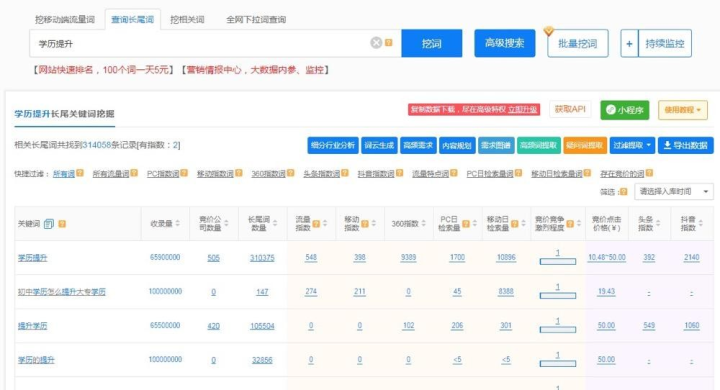Click the 批量挖词 button
The height and width of the screenshot is (390, 720).
(578, 44)
